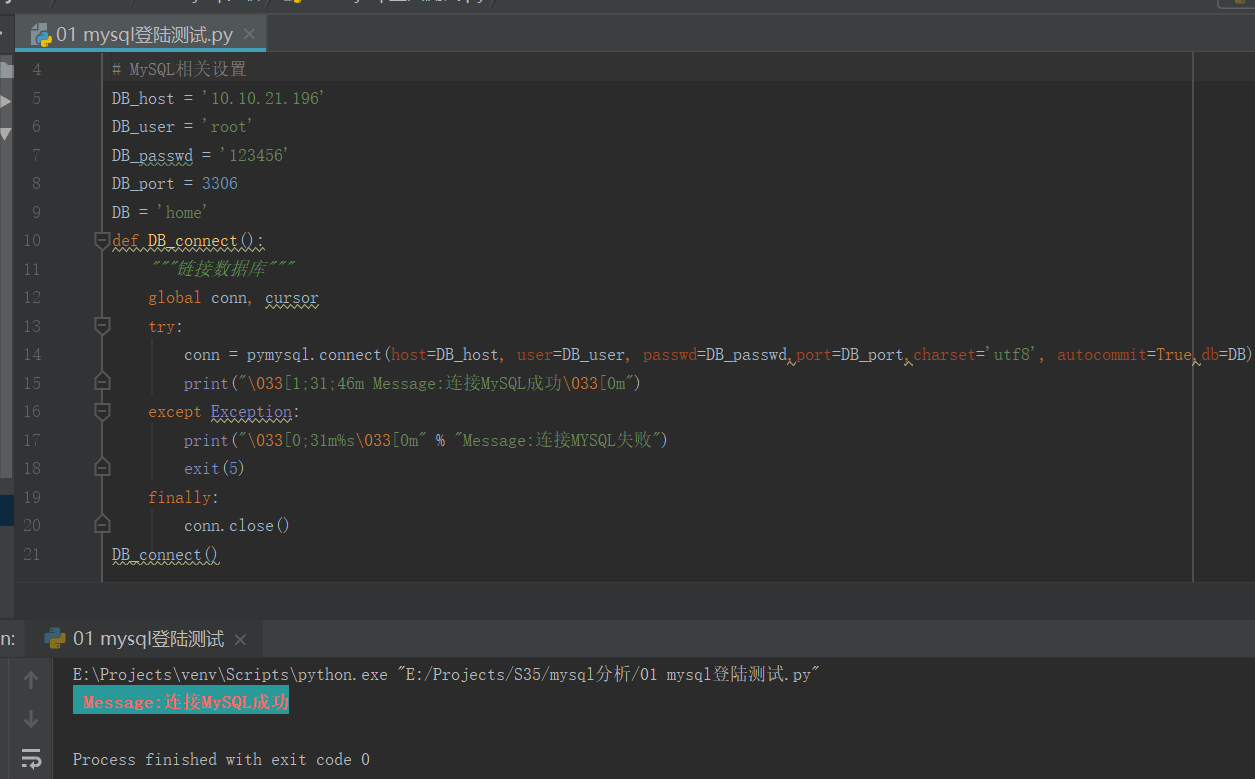Screen dimensions: 1255x779
Task: Click the down-pointing triangle icon beside line 6
Action: pyautogui.click(x=6, y=133)
